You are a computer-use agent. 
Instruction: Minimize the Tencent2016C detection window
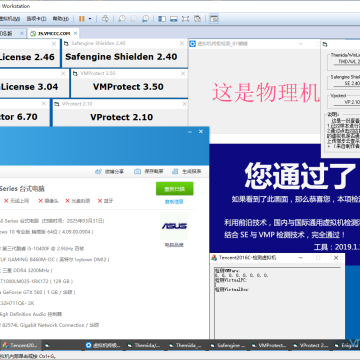[301, 258]
